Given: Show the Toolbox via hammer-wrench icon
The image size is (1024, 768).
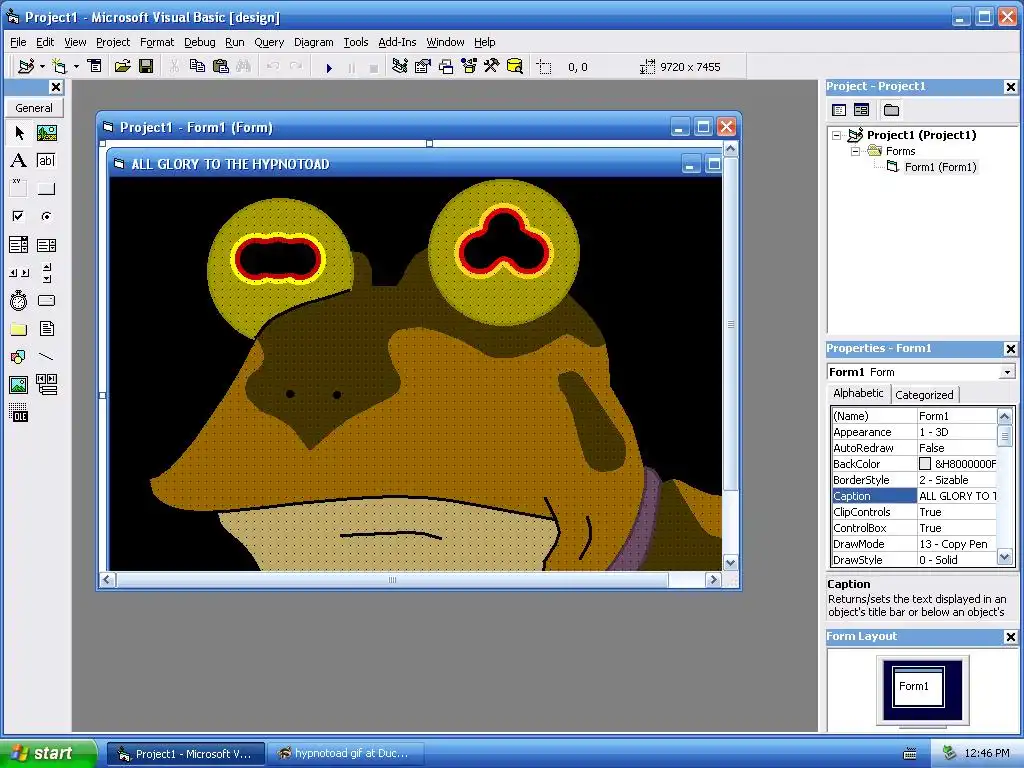Looking at the screenshot, I should (x=492, y=67).
